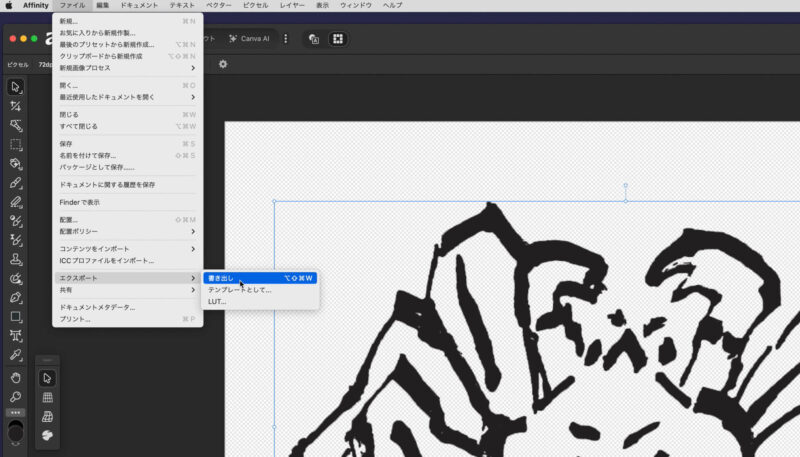This screenshot has width=800, height=457.
Task: Open the vertical three-dot menu beside Canva AI
Action: point(286,39)
